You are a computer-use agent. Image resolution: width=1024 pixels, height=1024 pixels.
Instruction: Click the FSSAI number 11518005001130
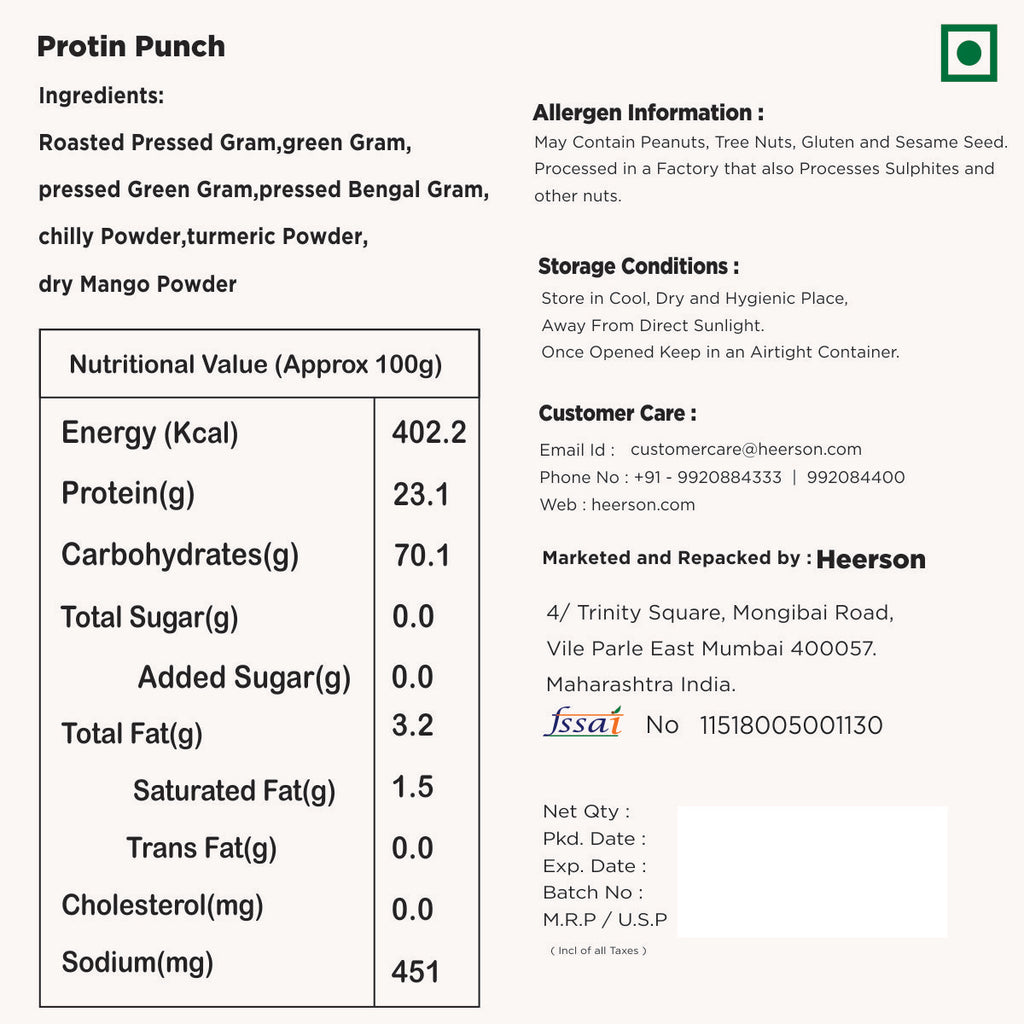tap(791, 726)
